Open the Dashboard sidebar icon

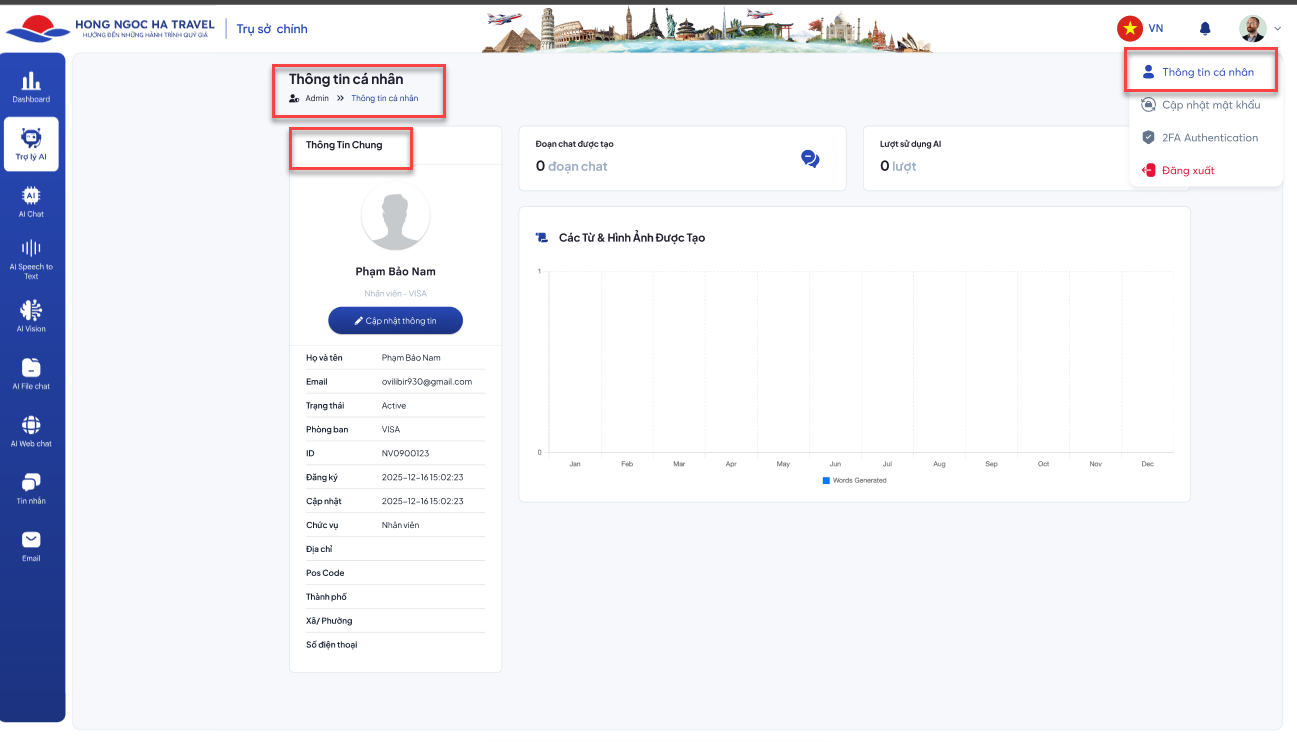pyautogui.click(x=31, y=86)
